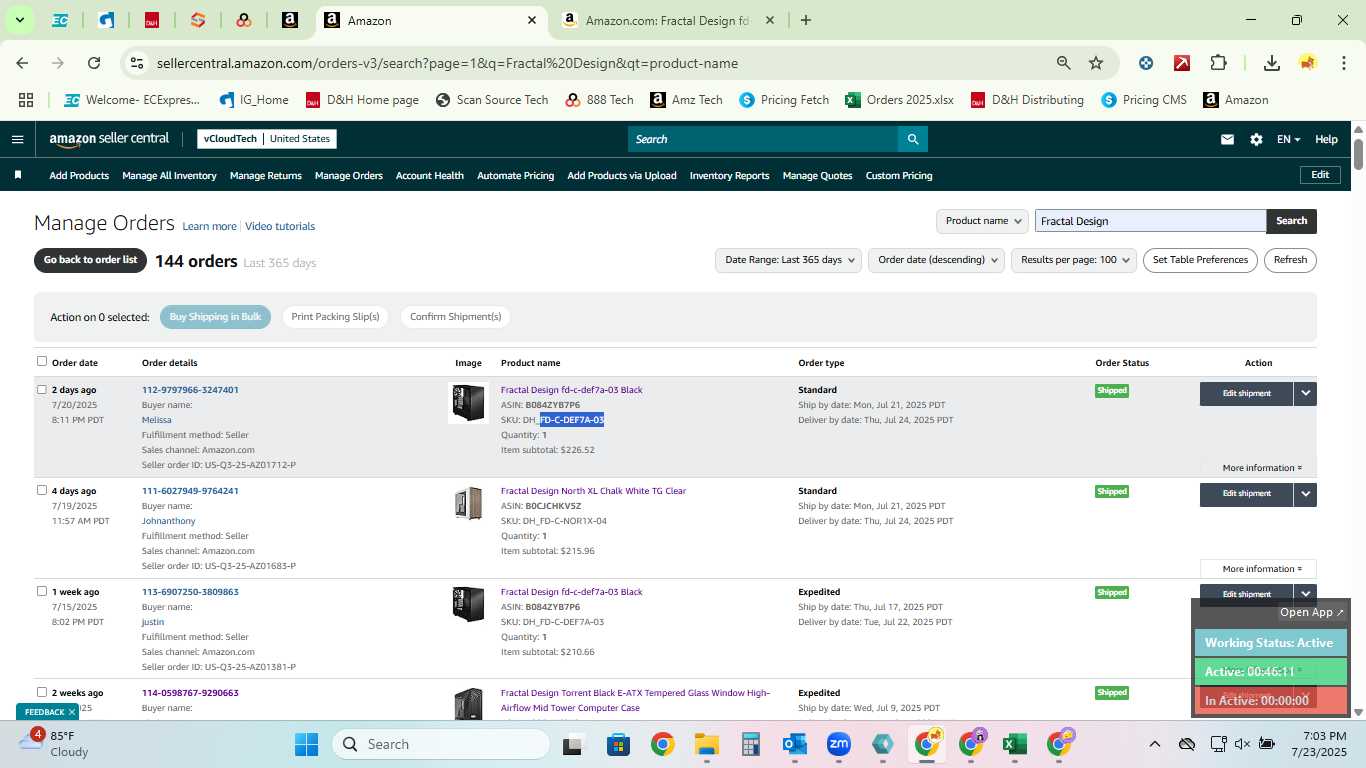Open Seller Central settings gear
Screen dimensions: 1366x768
click(x=1256, y=140)
